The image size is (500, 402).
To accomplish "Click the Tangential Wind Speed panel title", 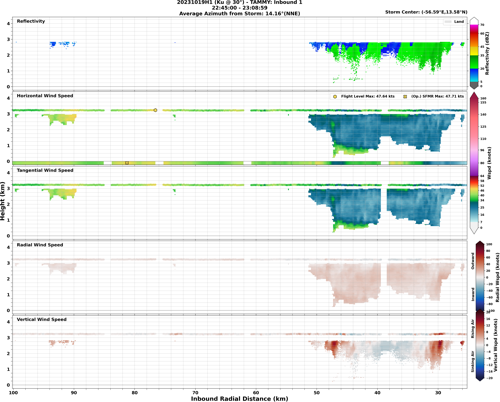I will tap(45, 170).
